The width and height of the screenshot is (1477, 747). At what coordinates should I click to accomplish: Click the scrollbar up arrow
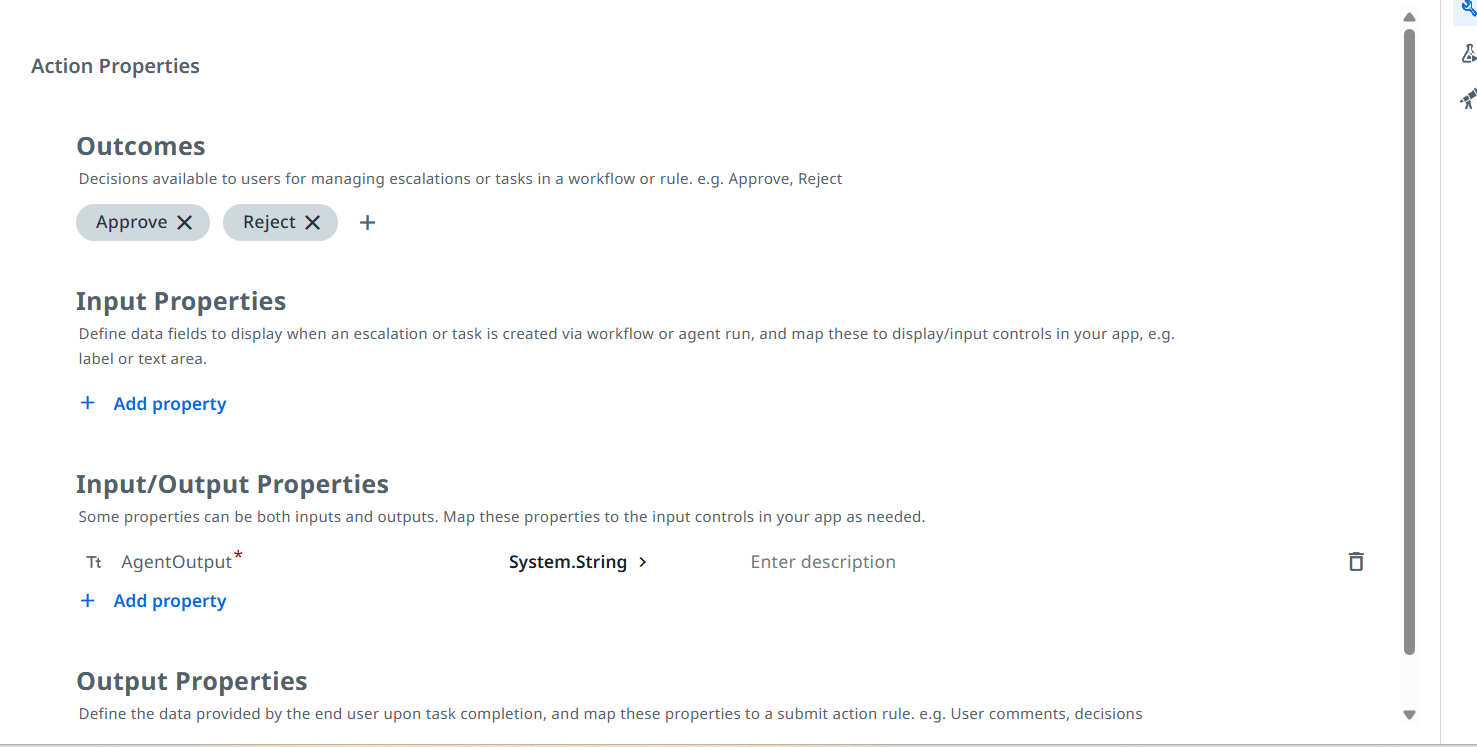click(1409, 17)
